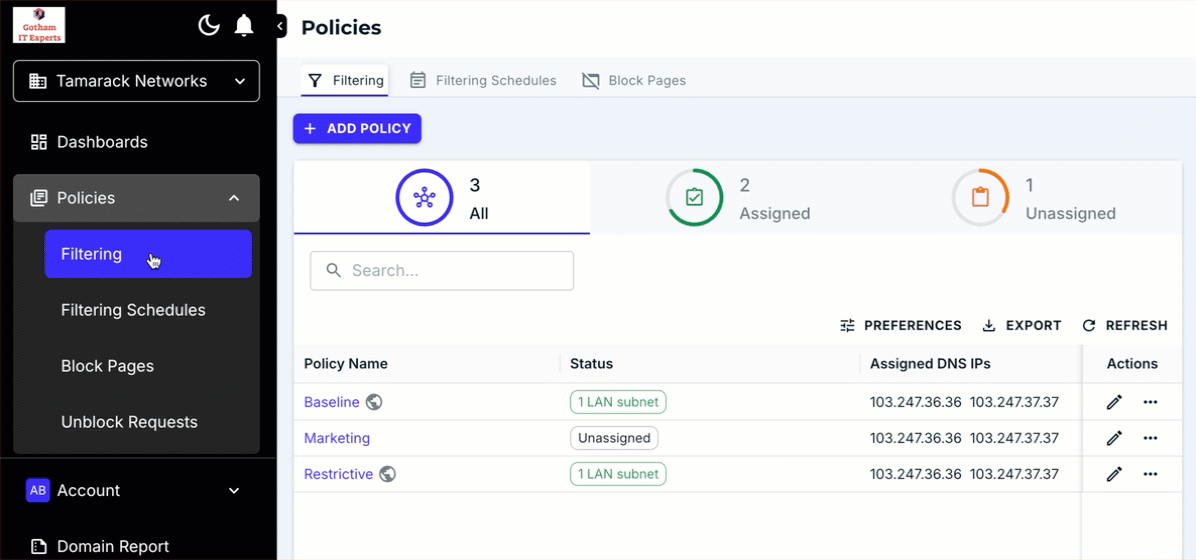This screenshot has width=1196, height=560.
Task: Open the Marketing policy link
Action: (336, 438)
